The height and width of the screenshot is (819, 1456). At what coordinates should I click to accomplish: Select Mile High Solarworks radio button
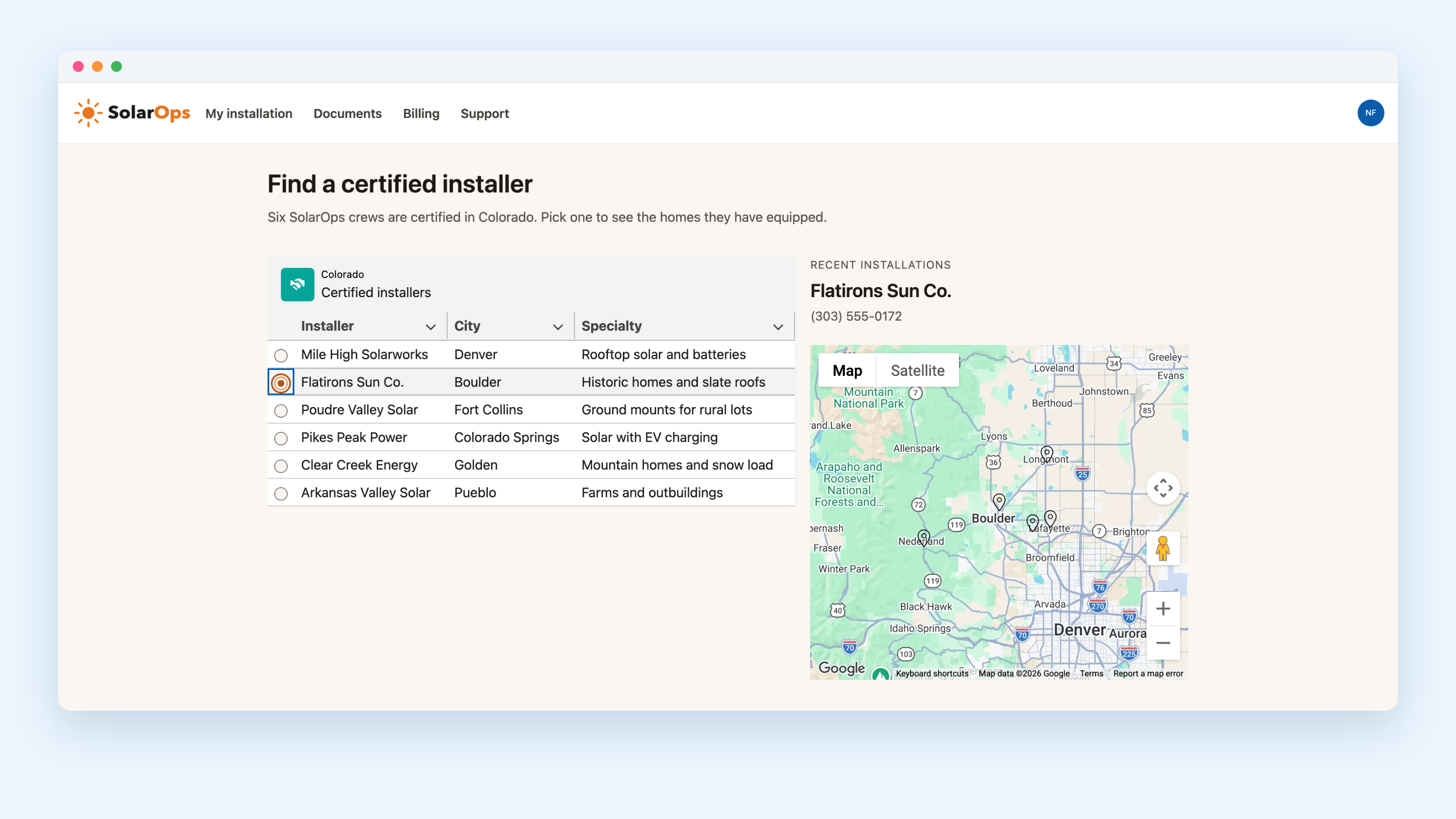click(281, 355)
